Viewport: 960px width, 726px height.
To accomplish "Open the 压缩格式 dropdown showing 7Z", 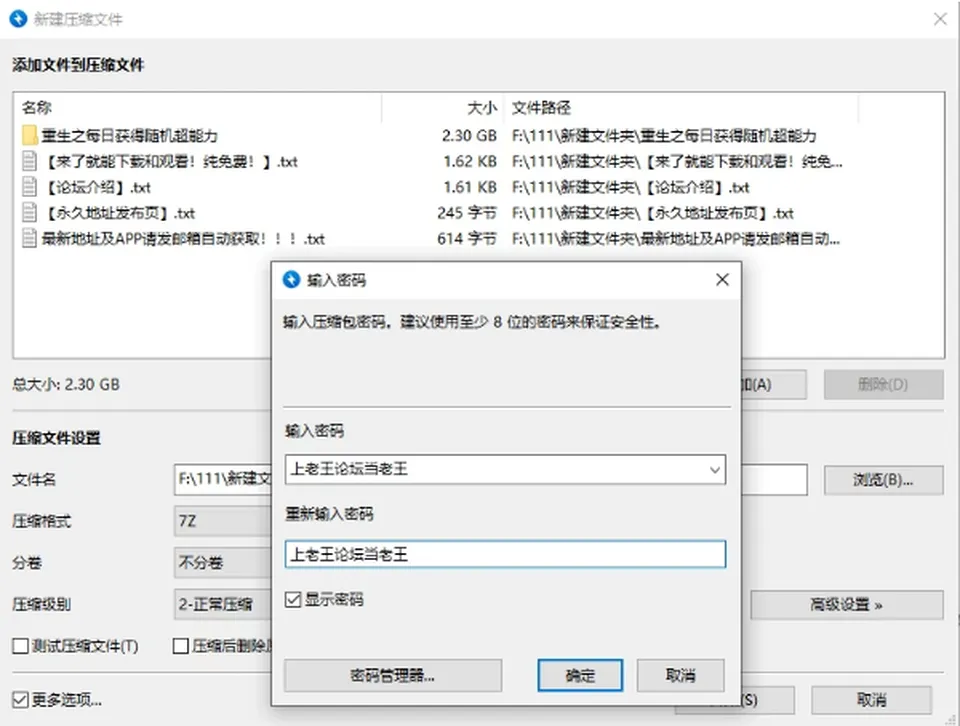I will click(223, 522).
